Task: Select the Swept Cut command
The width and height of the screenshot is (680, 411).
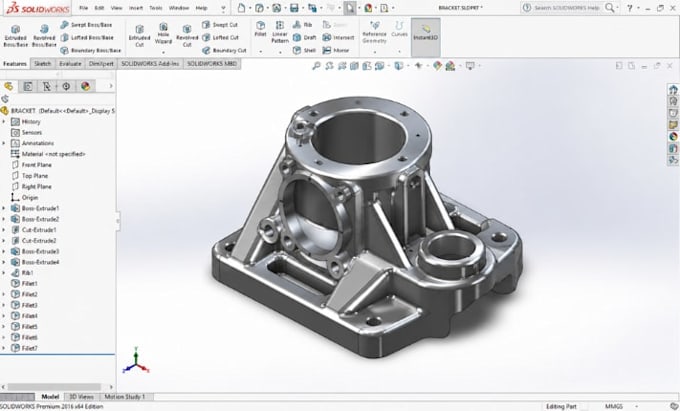Action: point(220,25)
